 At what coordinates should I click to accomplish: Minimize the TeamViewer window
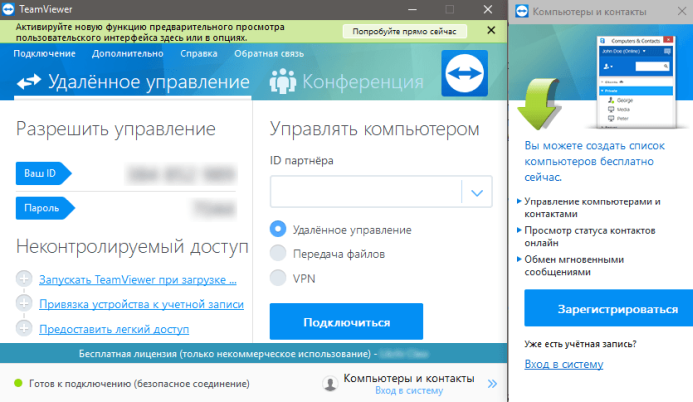412,9
